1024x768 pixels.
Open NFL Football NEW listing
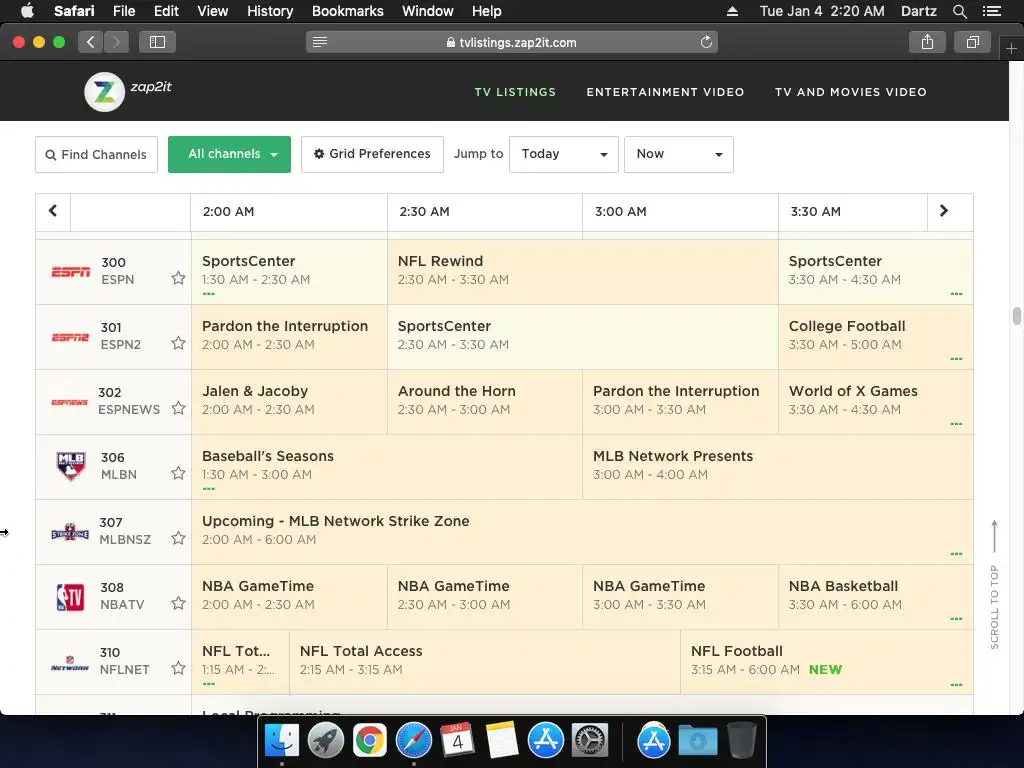click(x=827, y=662)
